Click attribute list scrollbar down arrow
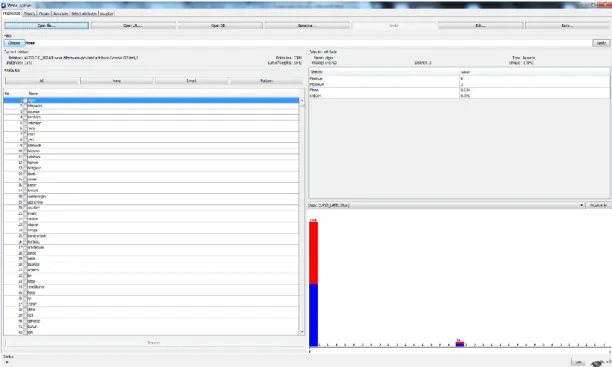612x367 pixels. click(302, 332)
